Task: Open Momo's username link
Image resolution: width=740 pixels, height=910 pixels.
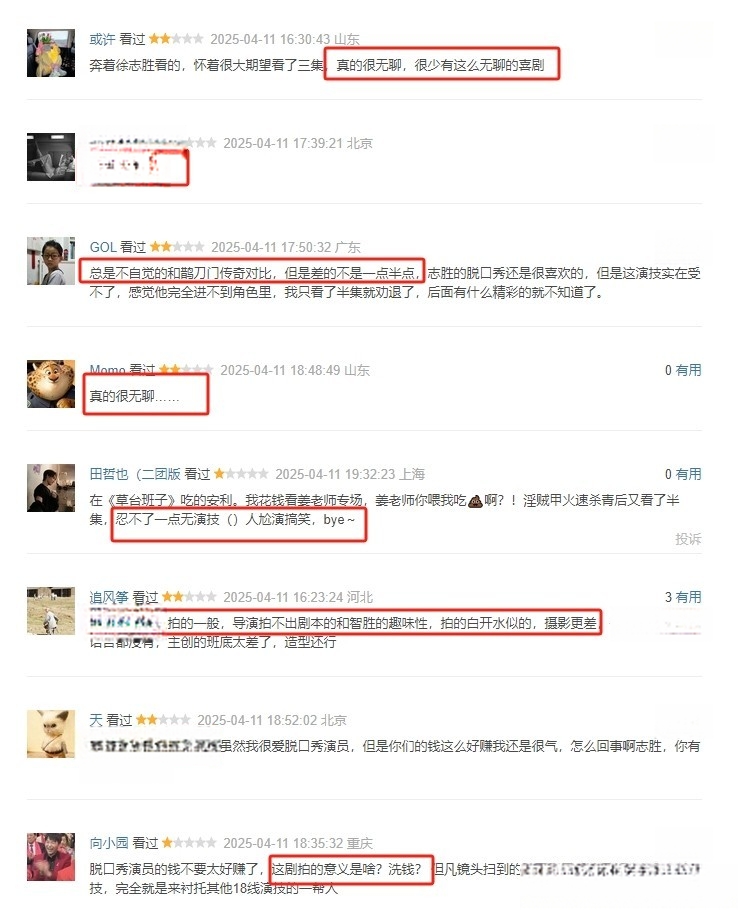Action: 107,370
